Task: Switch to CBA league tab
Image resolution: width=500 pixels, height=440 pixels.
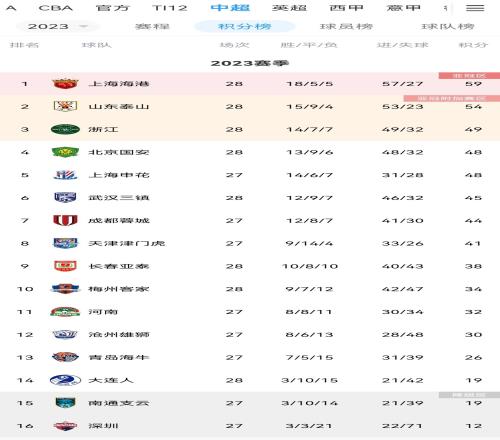Action: (56, 8)
